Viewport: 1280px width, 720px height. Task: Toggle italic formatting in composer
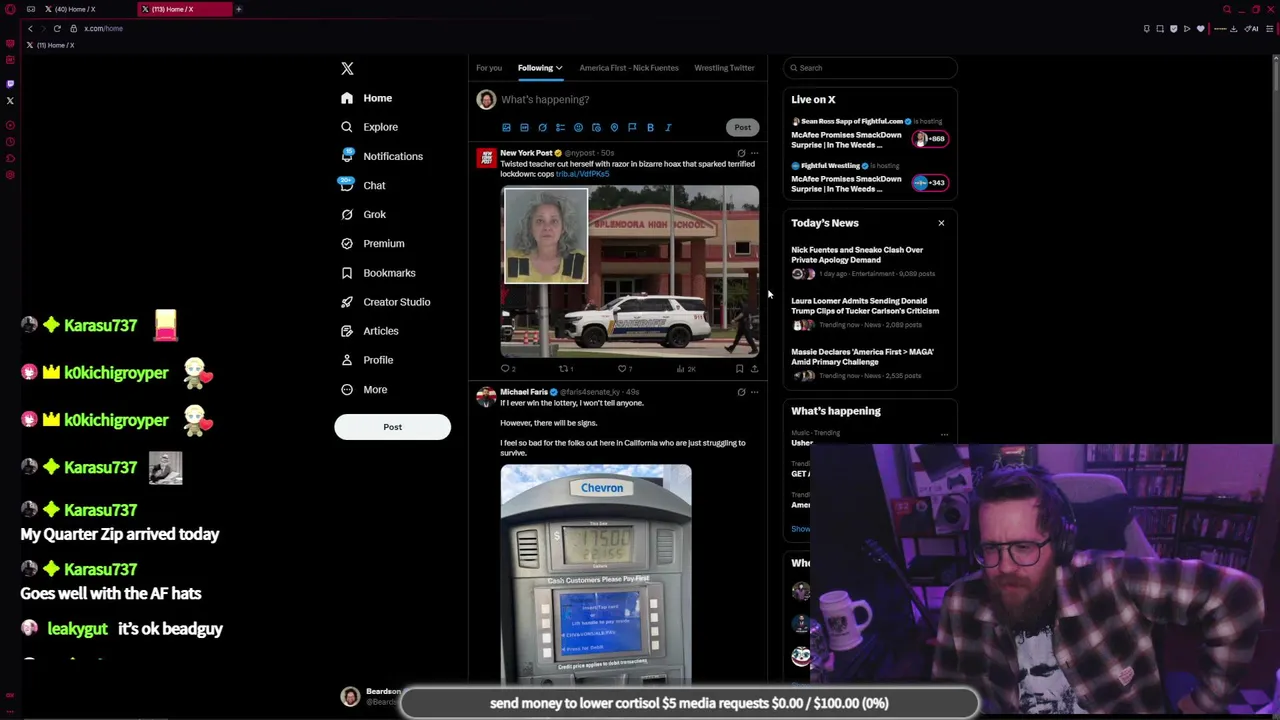click(x=668, y=128)
